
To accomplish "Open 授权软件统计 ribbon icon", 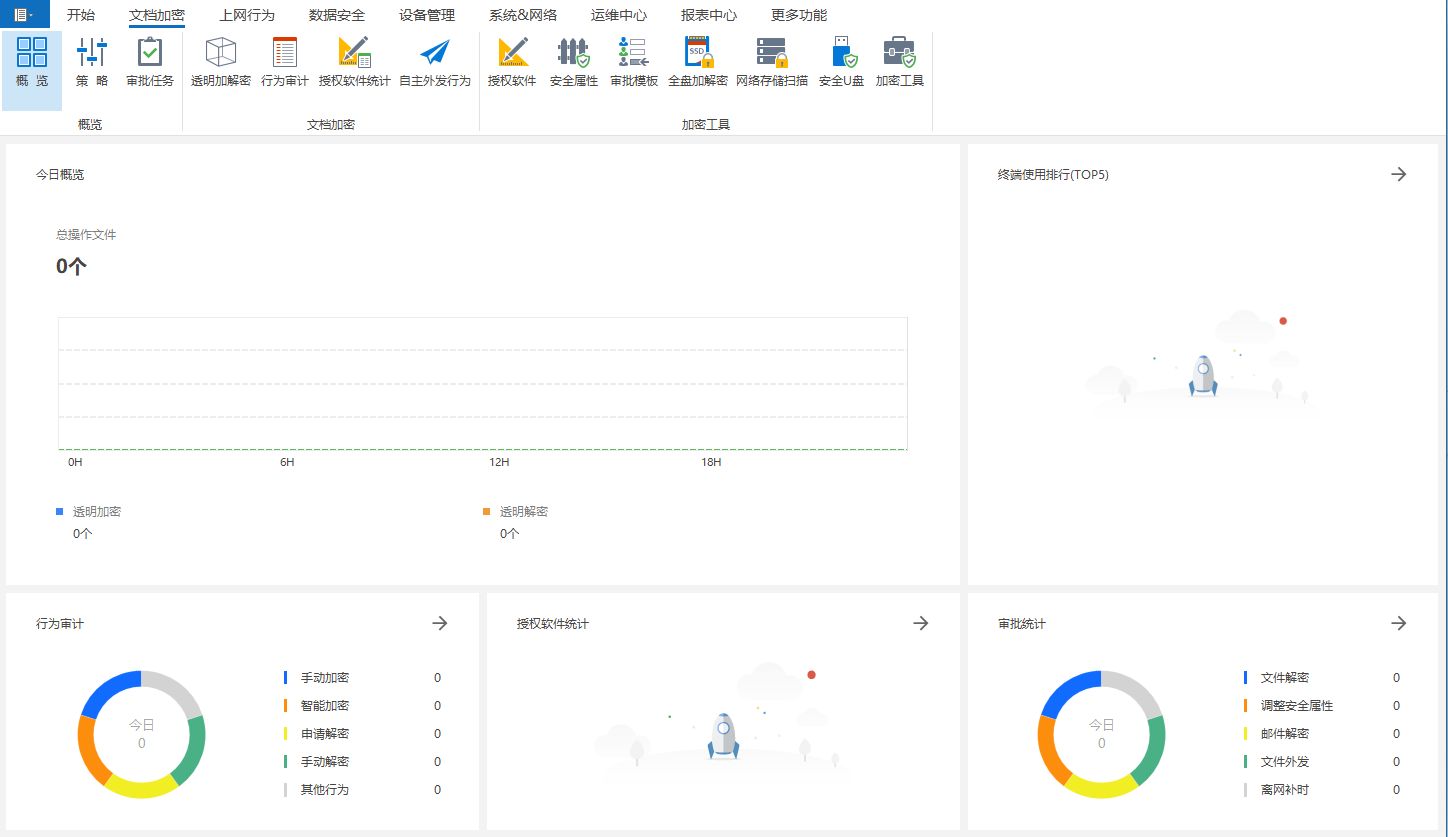I will (x=355, y=63).
